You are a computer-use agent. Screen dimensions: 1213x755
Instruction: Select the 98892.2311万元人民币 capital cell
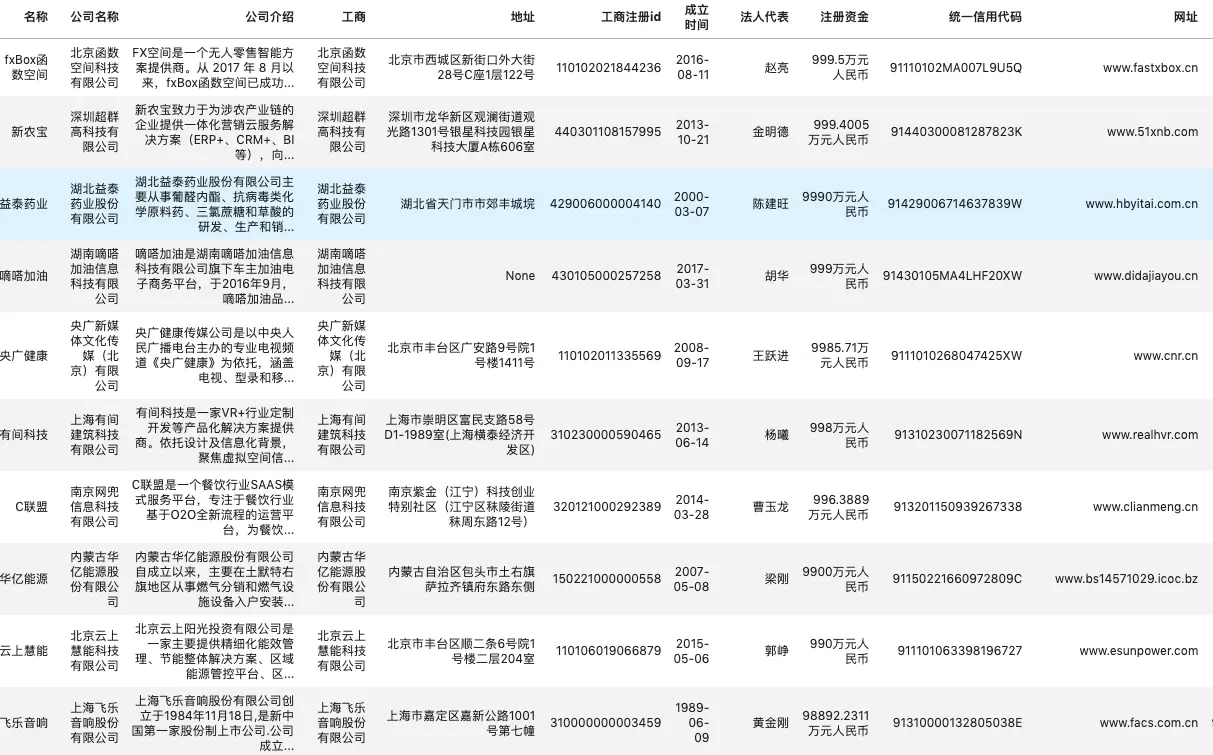tap(838, 723)
